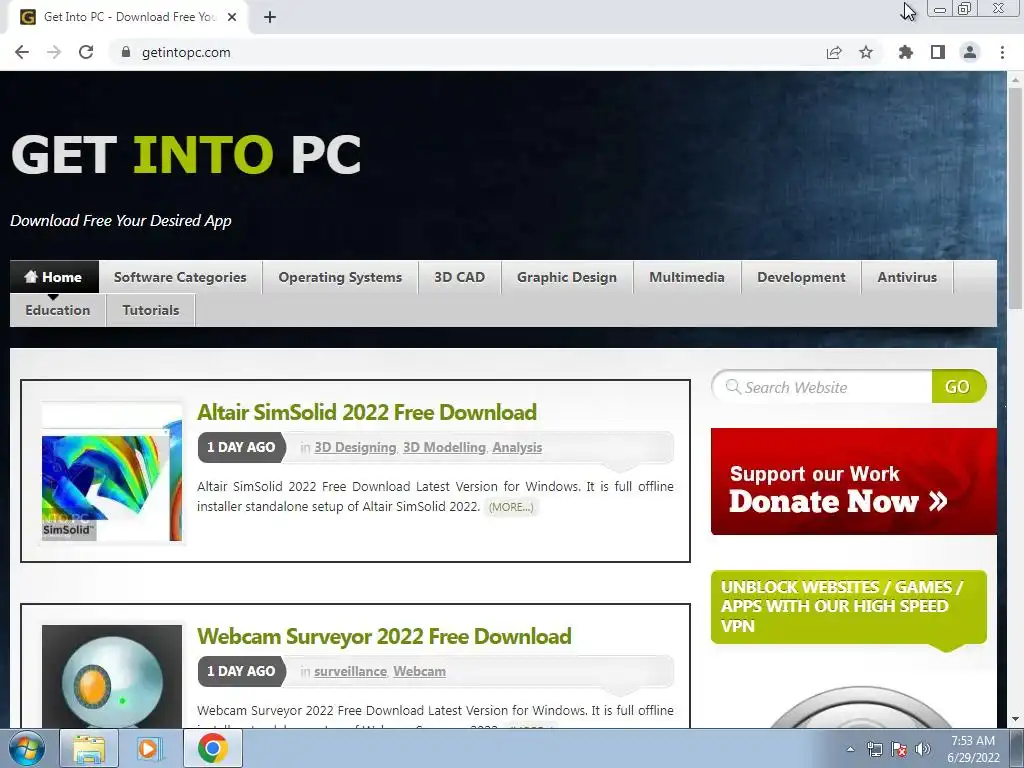Open Software Categories menu
The image size is (1024, 768).
click(180, 277)
